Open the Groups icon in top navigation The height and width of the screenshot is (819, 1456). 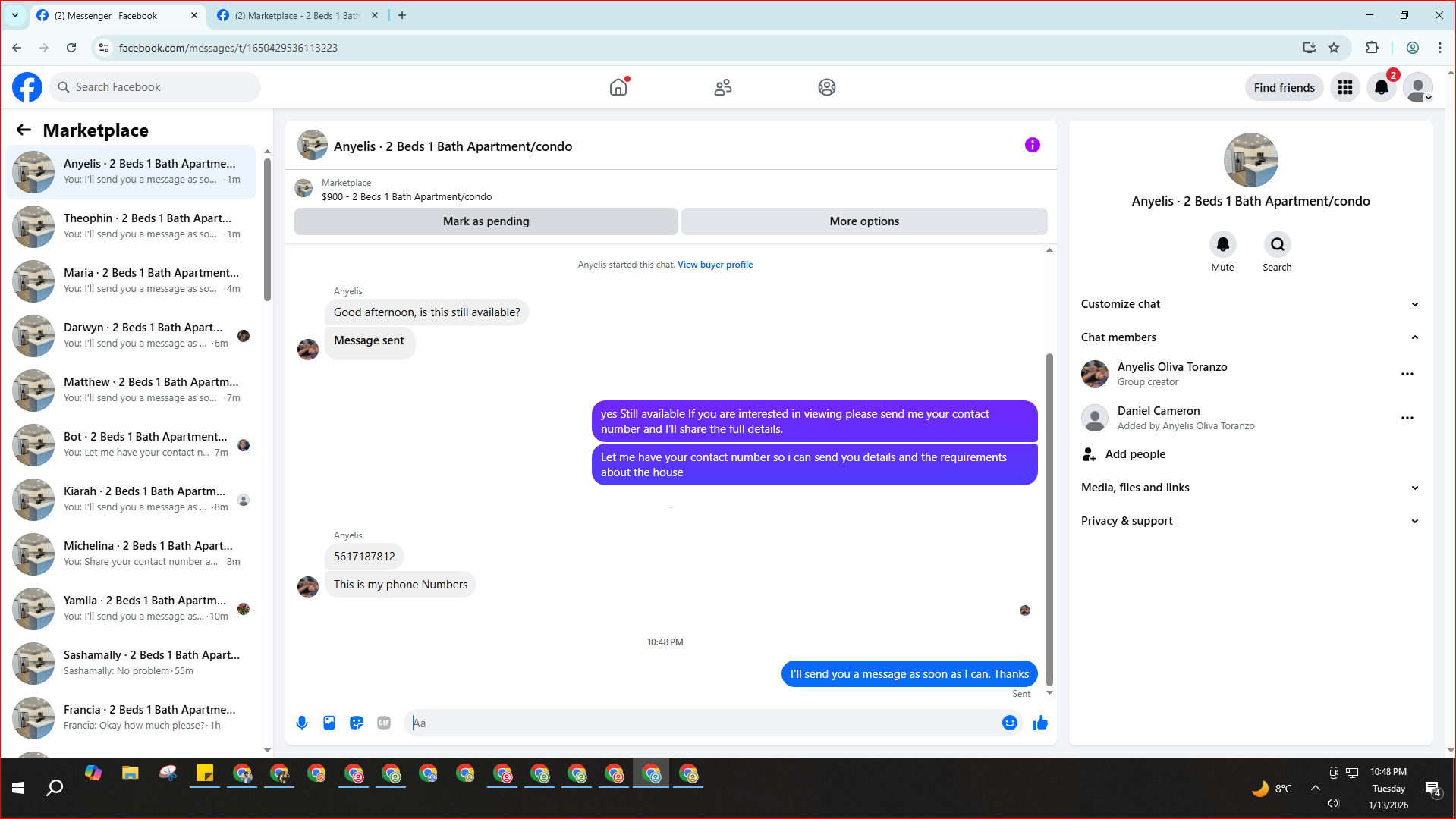pyautogui.click(x=827, y=87)
